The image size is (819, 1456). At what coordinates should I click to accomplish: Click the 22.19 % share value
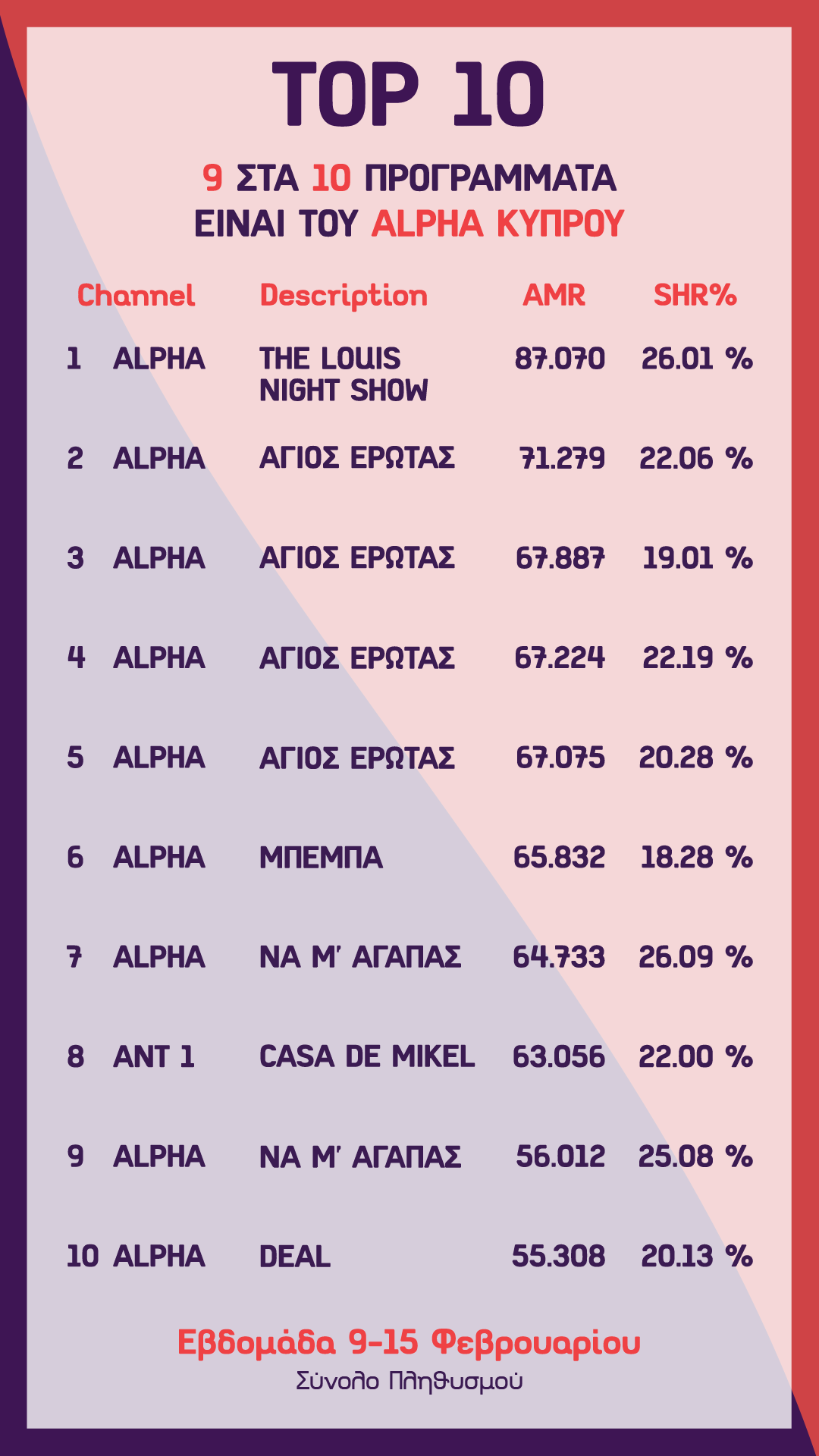(x=697, y=658)
